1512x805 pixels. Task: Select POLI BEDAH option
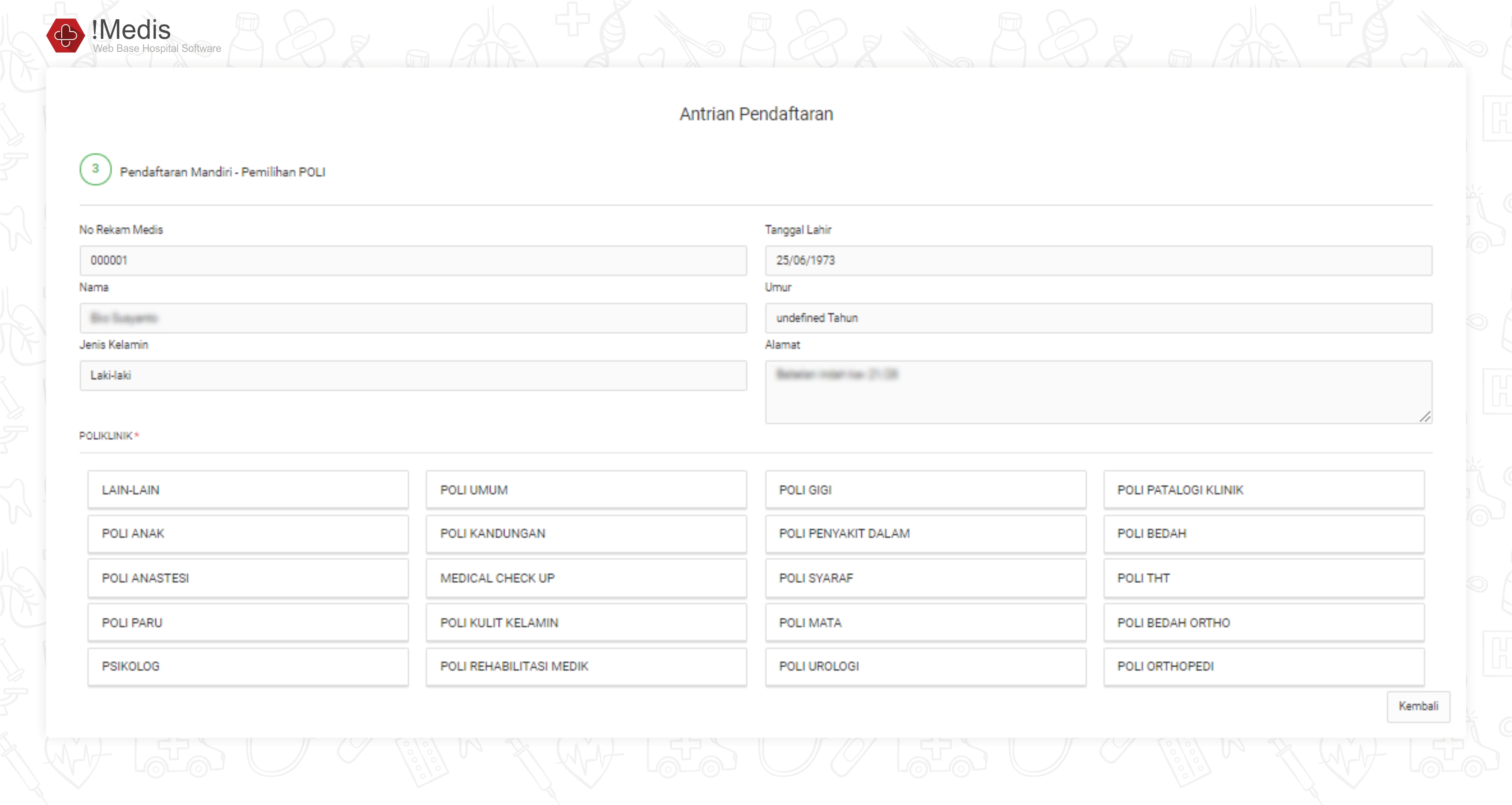(x=1263, y=533)
